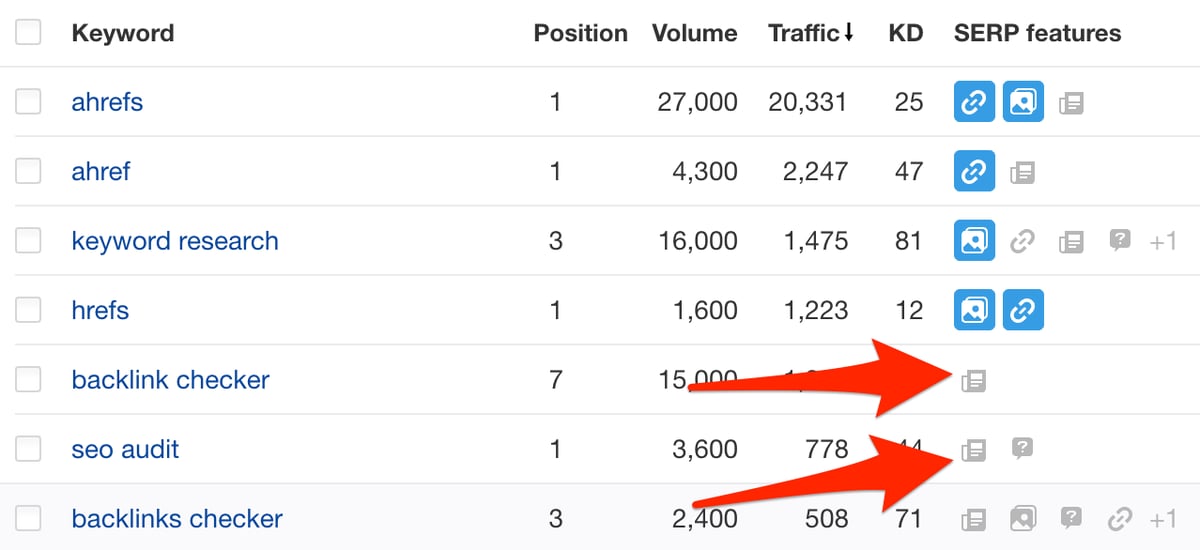Open the seo audit keyword link
Viewport: 1200px width, 550px height.
click(x=125, y=449)
